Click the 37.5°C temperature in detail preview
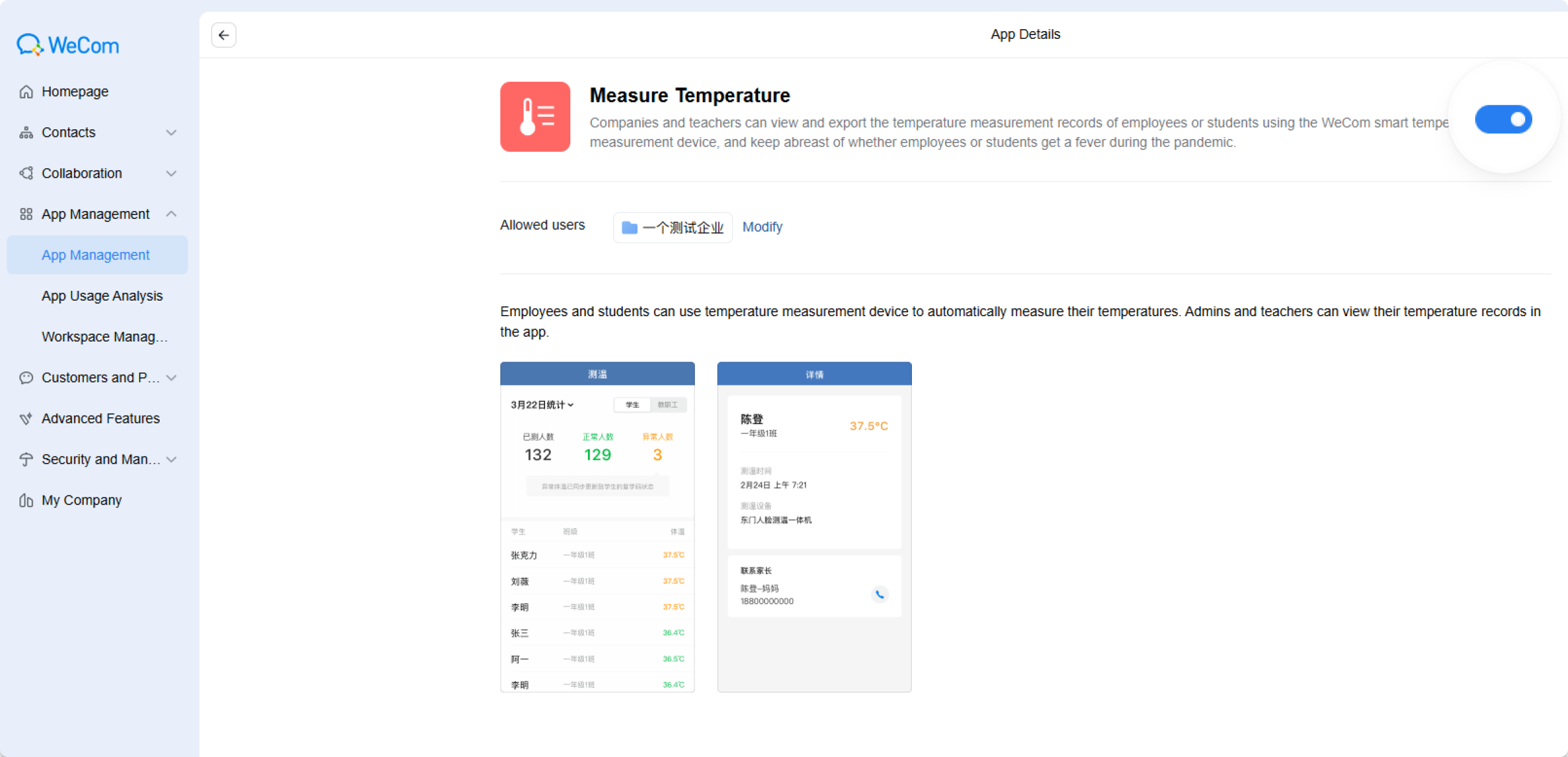This screenshot has width=1568, height=757. click(868, 426)
